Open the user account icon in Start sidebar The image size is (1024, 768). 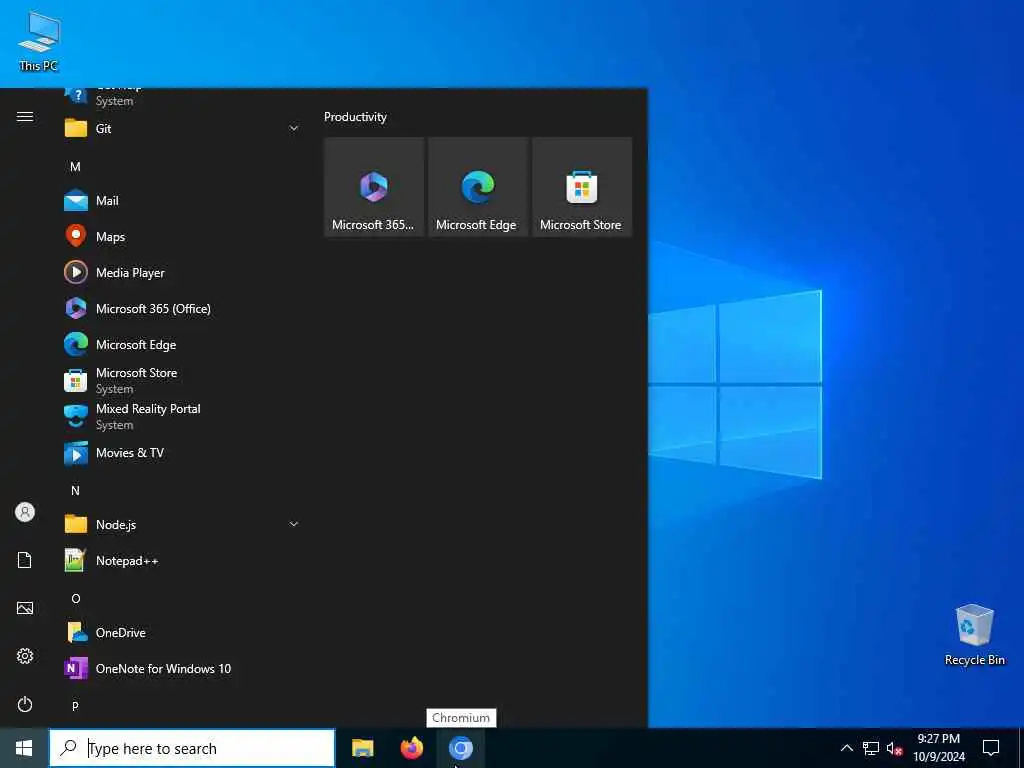25,512
